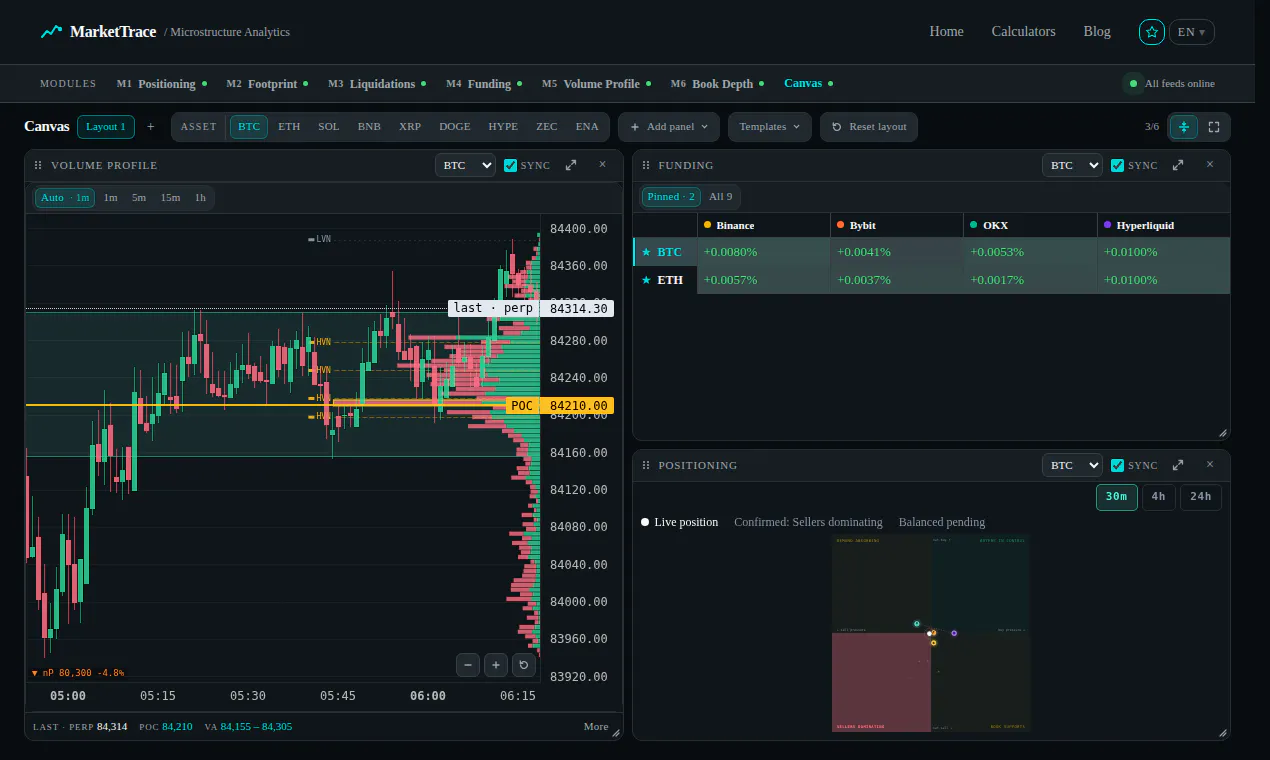Click the BTC star in funding table

tap(646, 252)
